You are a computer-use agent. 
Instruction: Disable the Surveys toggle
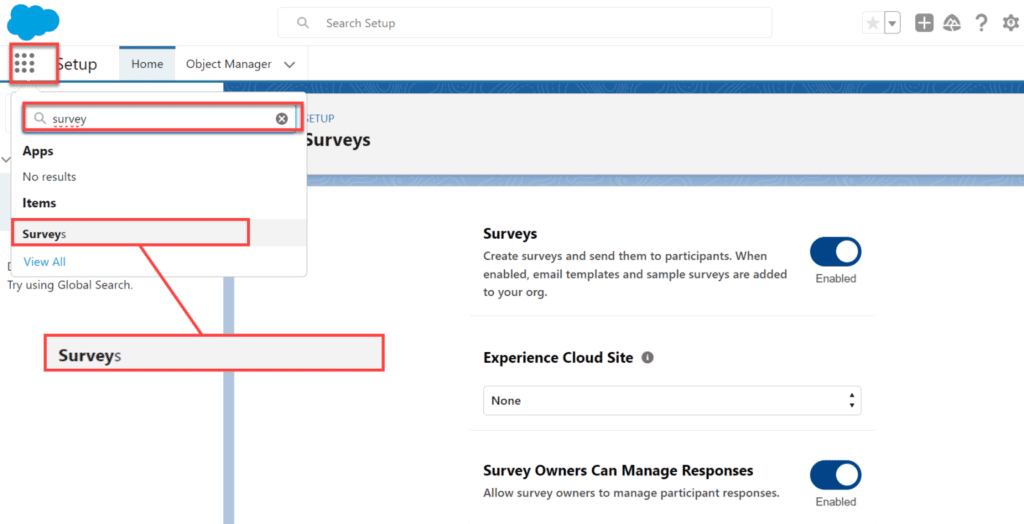[x=835, y=252]
